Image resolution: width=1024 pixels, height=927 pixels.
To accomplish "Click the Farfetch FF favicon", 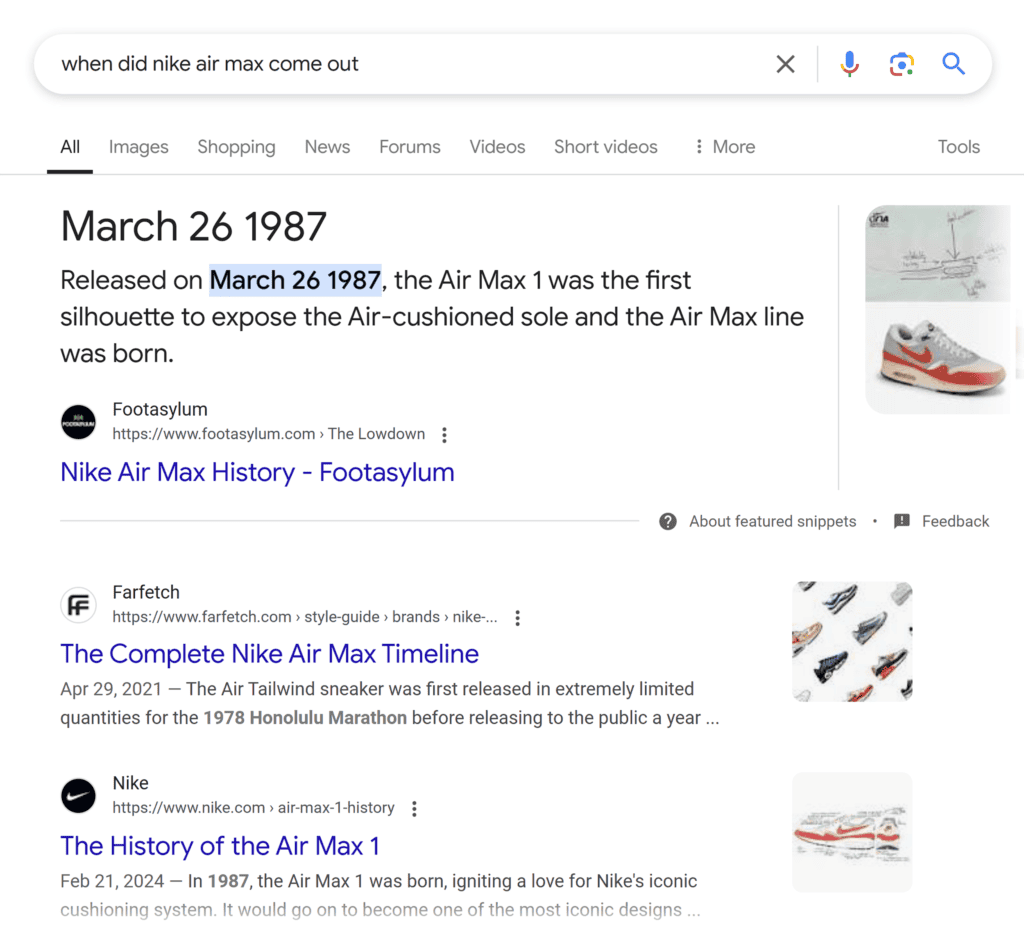I will click(78, 604).
